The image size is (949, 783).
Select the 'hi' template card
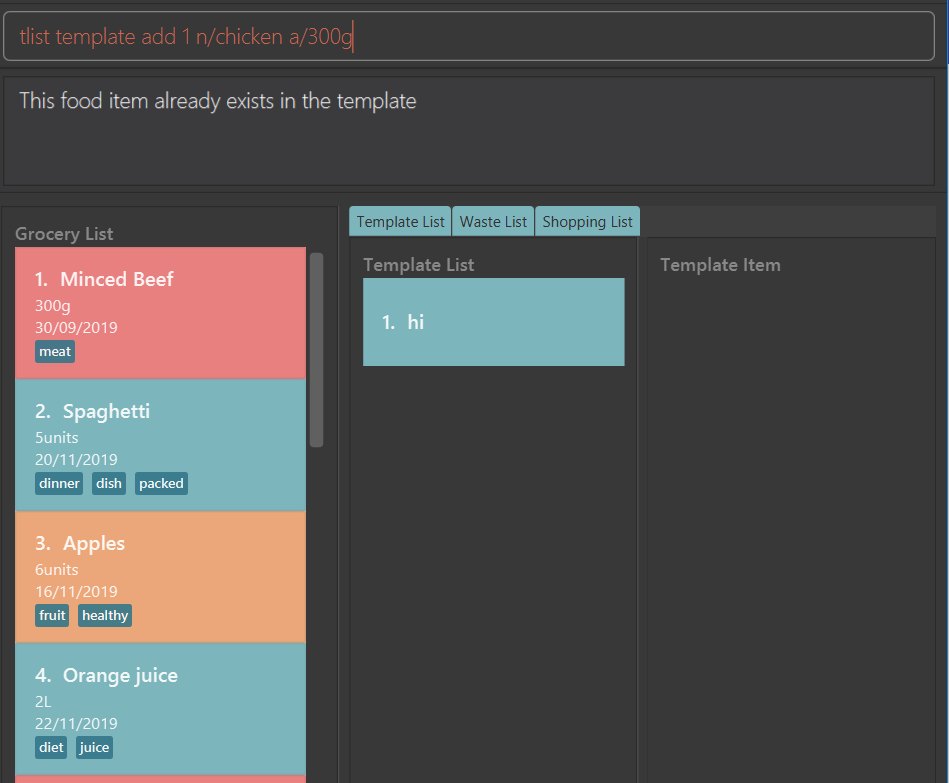(x=493, y=322)
